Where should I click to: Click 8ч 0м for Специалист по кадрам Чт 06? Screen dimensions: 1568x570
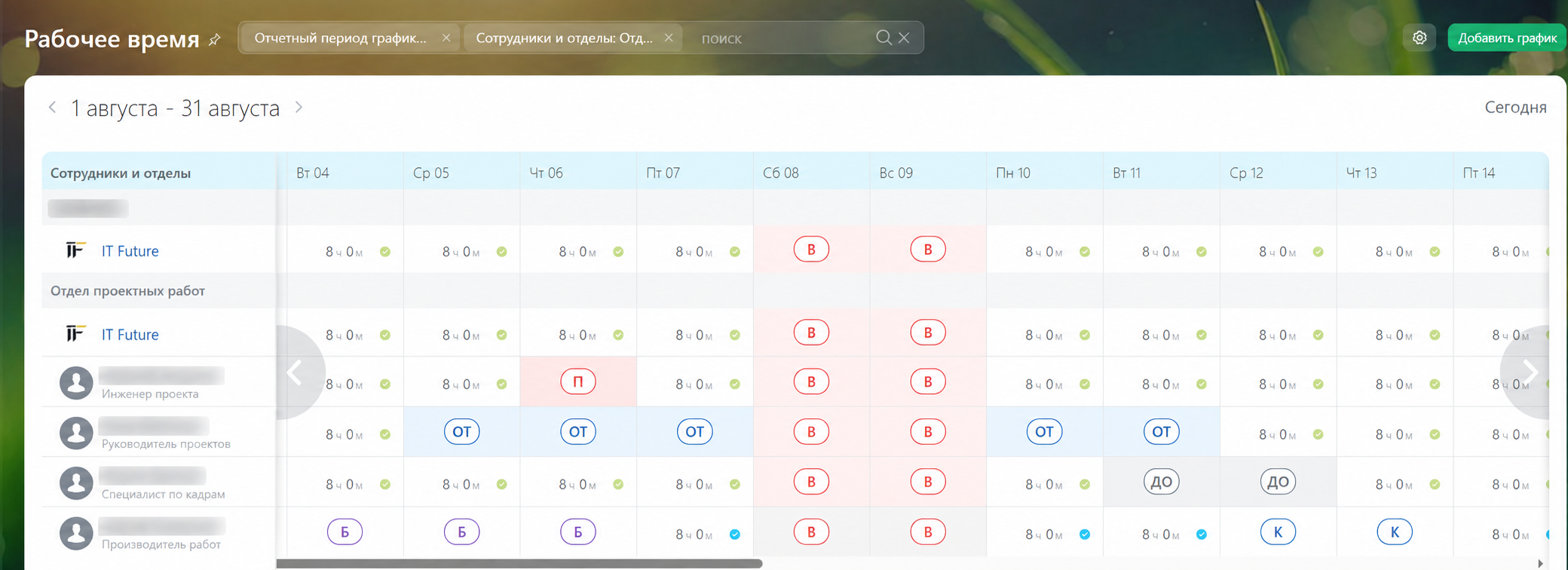click(x=577, y=485)
